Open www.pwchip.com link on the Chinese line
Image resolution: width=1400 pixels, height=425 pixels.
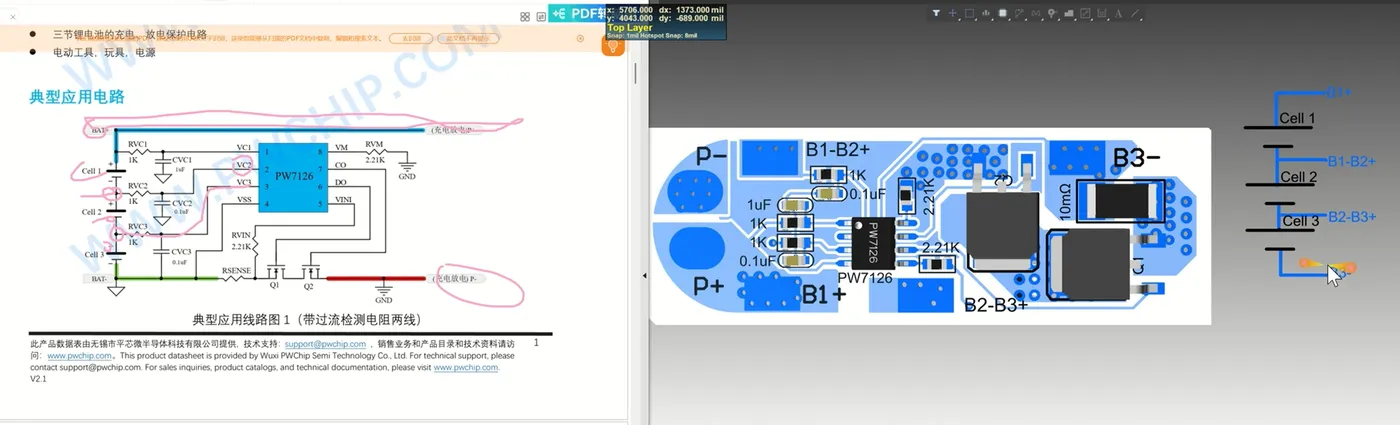(x=79, y=356)
